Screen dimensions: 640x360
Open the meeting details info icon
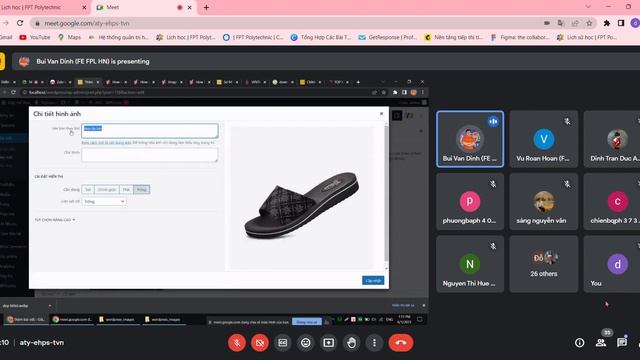(579, 343)
